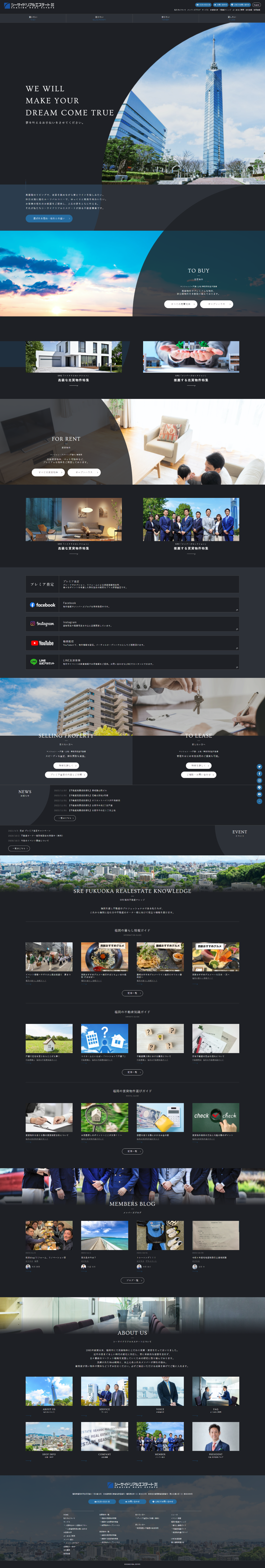The height and width of the screenshot is (1568, 265).
Task: Open the black bowl gourmet article thumbnail
Action: point(104,956)
